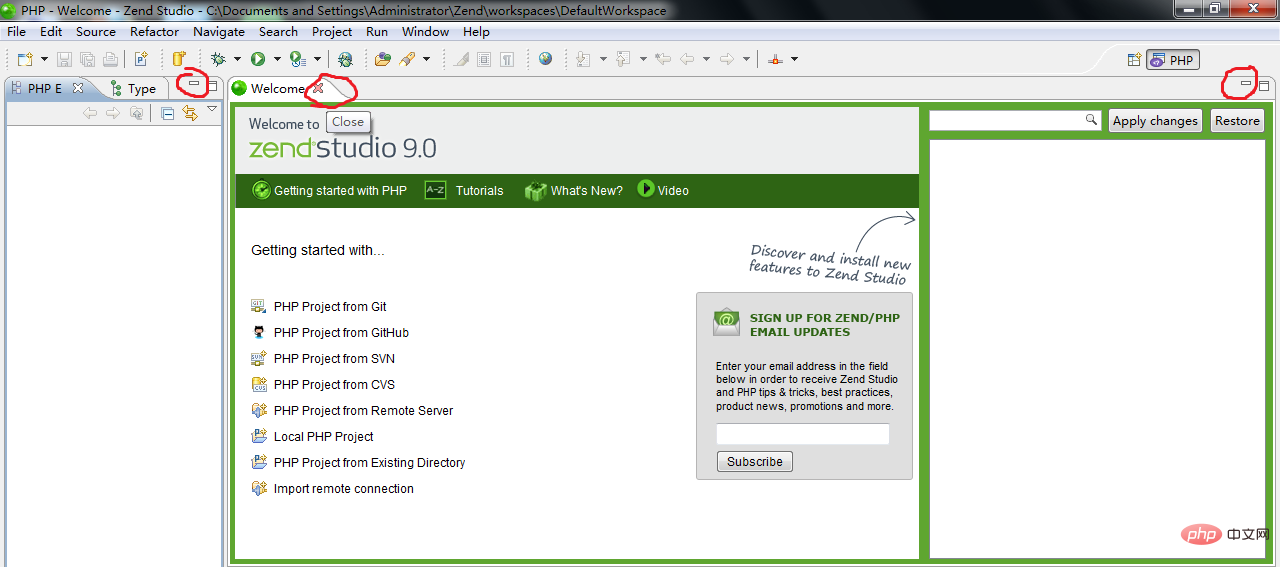The image size is (1280, 567).
Task: Click PHP Project from GitHub
Action: 329,333
